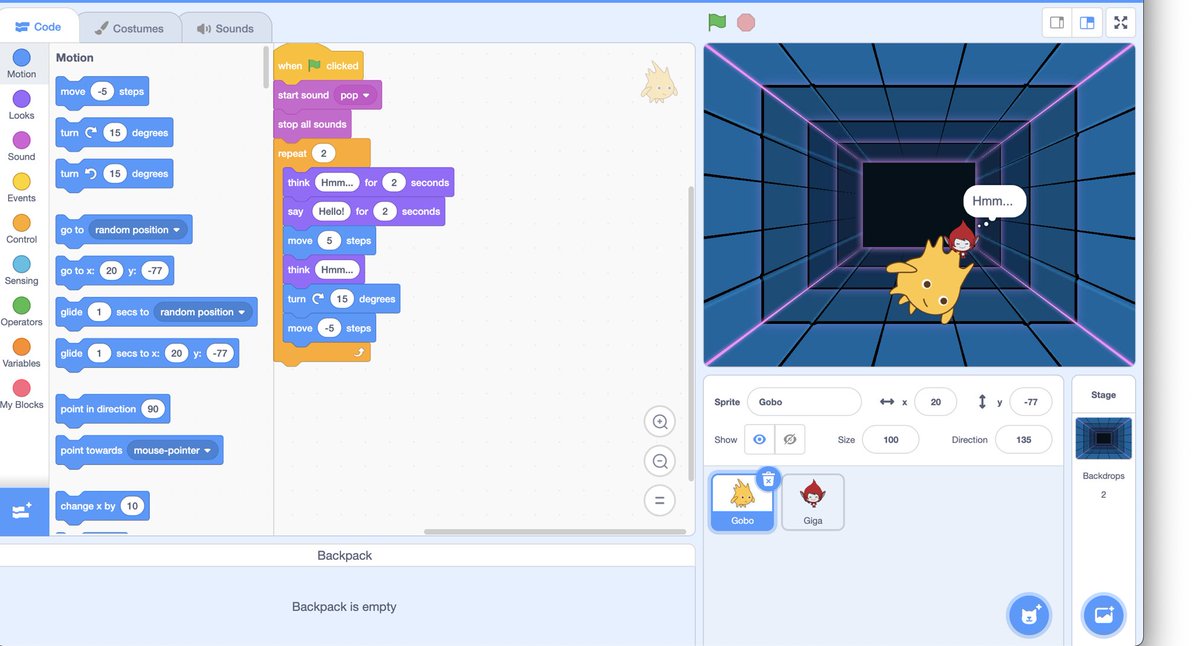
Task: Open the Choose a Sprite button
Action: (x=1028, y=615)
